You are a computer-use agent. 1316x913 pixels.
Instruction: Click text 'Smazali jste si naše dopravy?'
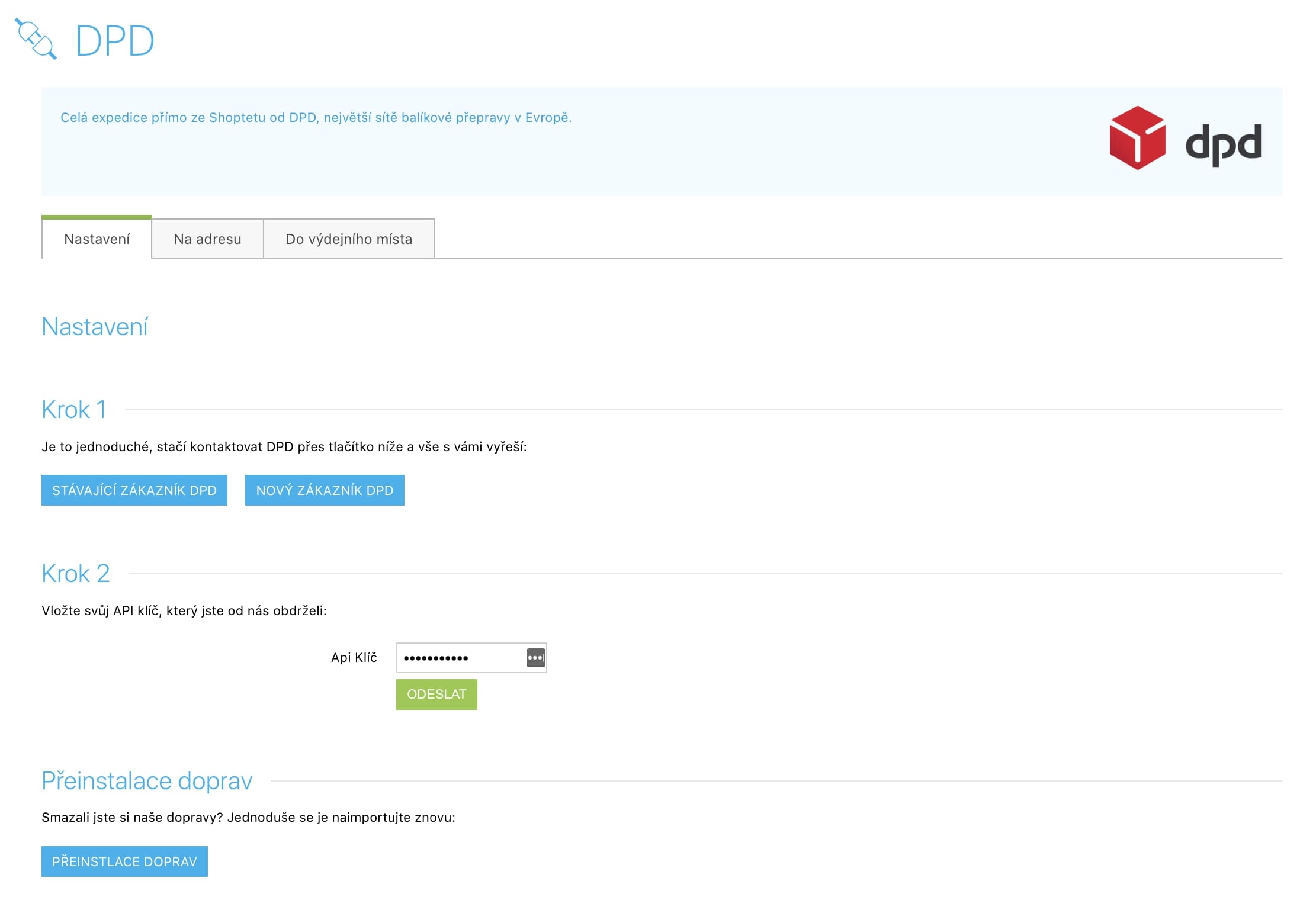(133, 817)
